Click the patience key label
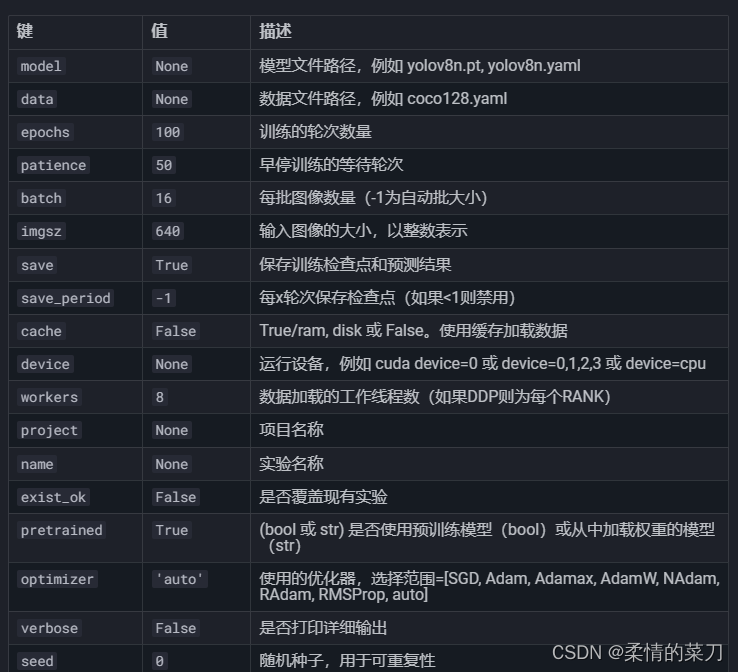The height and width of the screenshot is (672, 738). tap(53, 166)
